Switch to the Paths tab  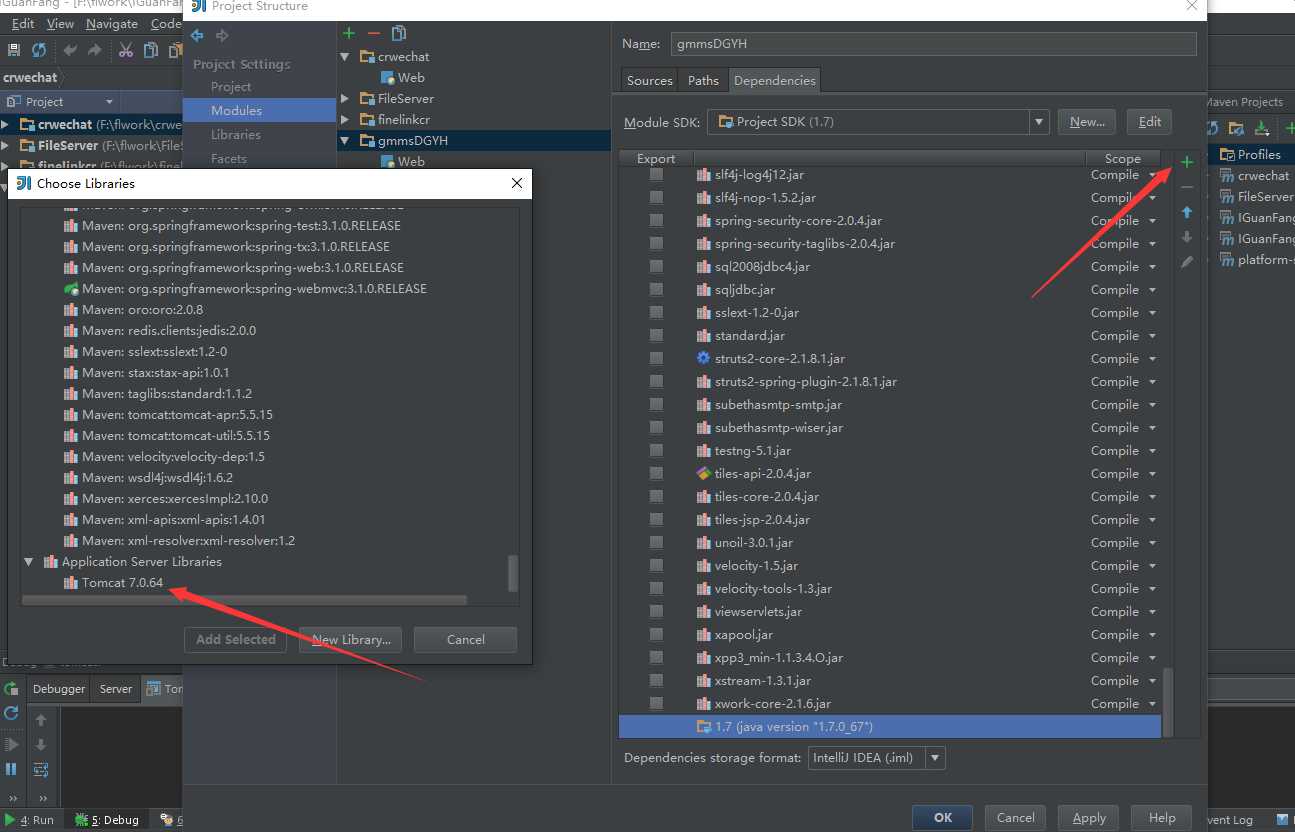pyautogui.click(x=703, y=81)
